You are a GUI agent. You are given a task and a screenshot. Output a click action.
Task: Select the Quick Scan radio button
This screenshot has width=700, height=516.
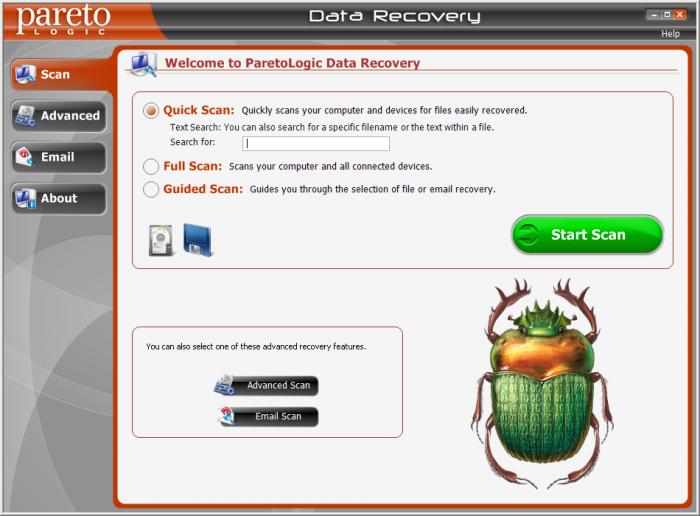coord(151,110)
